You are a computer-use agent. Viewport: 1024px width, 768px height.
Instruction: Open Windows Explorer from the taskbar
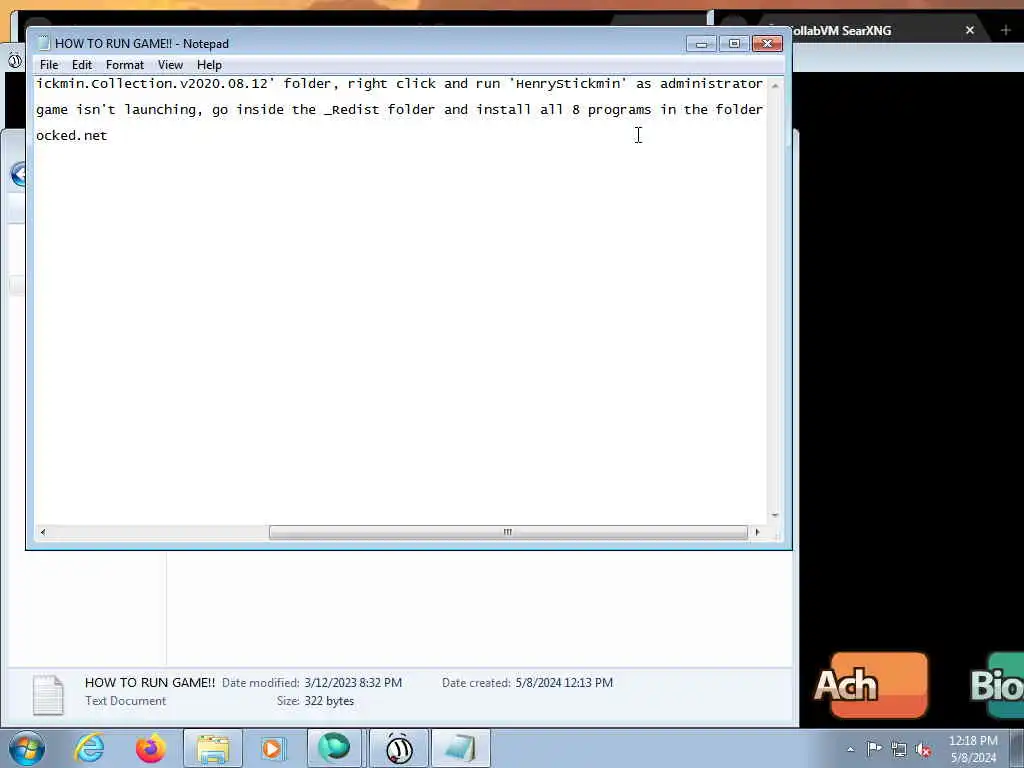(x=213, y=748)
